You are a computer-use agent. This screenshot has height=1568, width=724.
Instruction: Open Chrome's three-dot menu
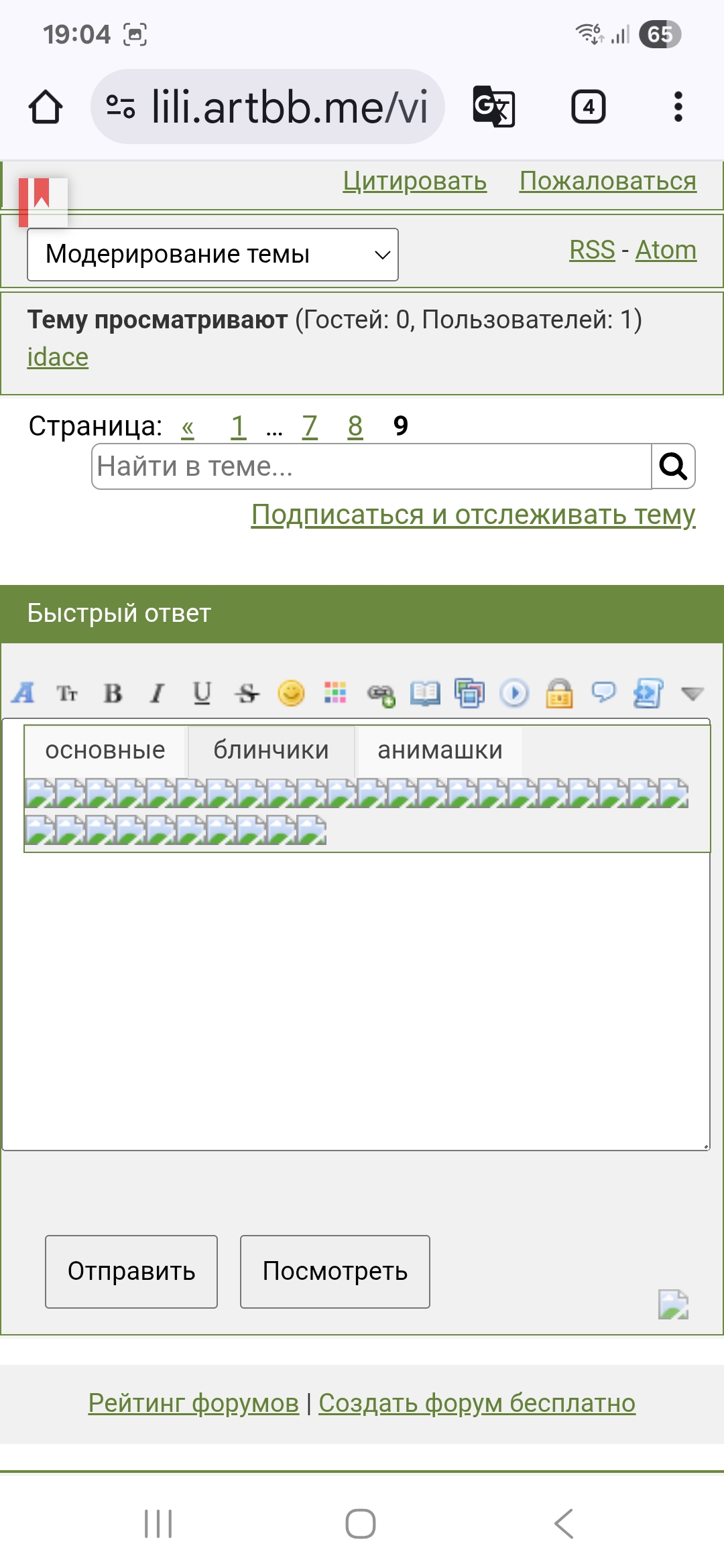point(678,107)
